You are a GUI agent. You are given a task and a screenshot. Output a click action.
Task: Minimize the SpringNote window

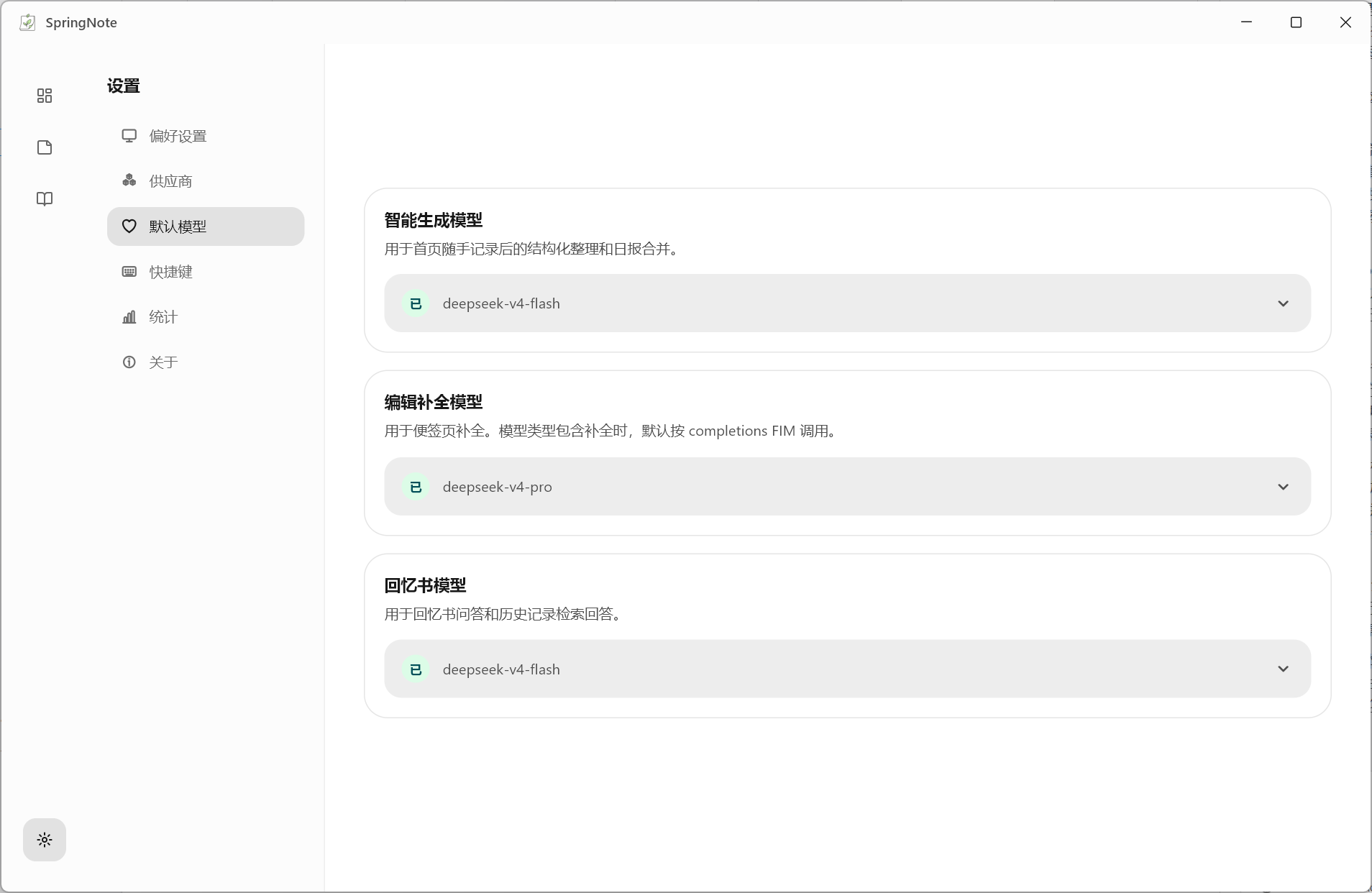point(1247,22)
